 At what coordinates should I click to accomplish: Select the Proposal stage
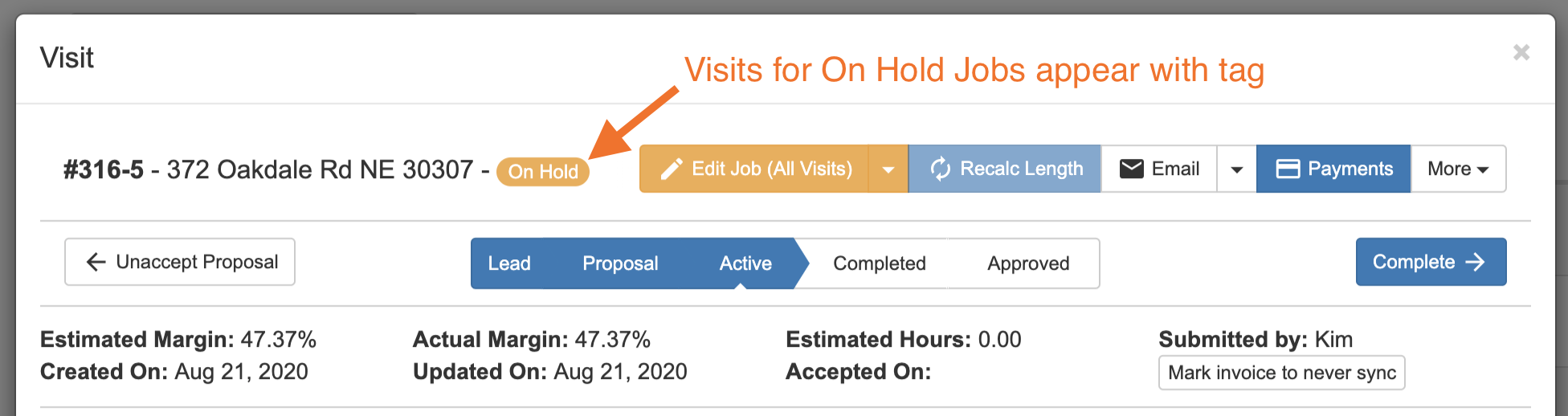coord(620,263)
